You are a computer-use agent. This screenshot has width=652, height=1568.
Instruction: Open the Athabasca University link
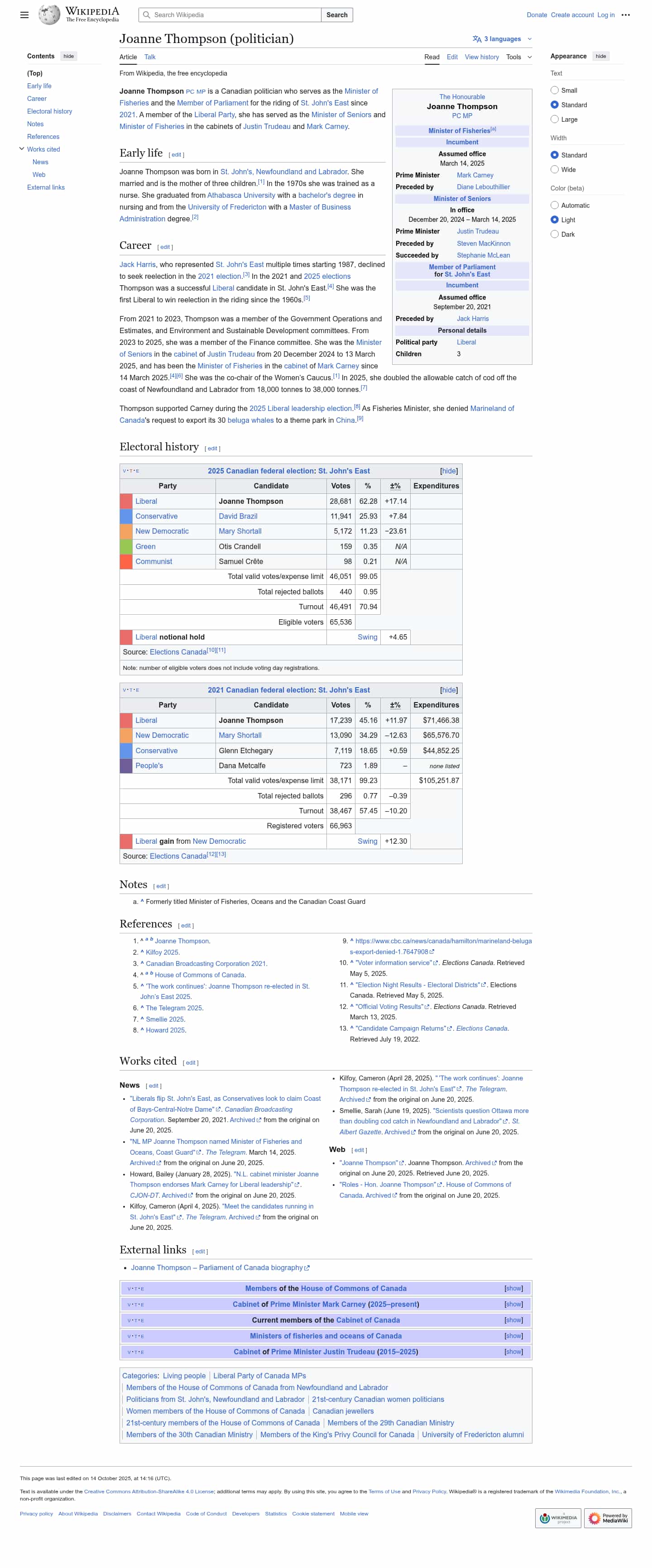pyautogui.click(x=241, y=196)
